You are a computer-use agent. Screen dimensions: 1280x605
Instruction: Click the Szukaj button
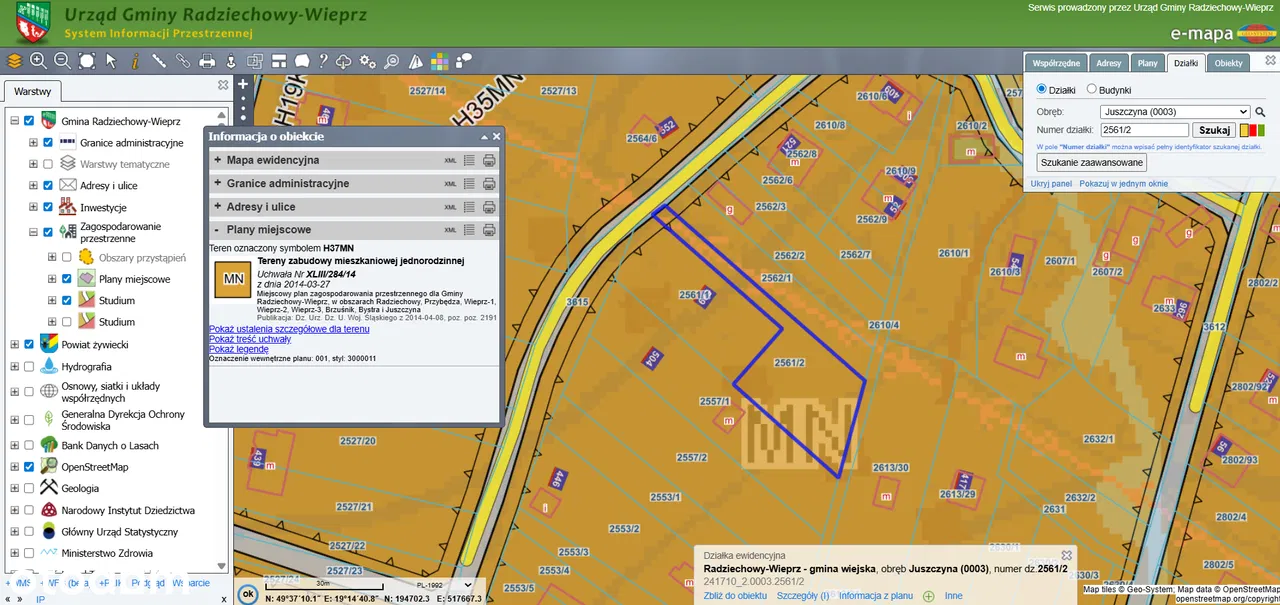click(1214, 130)
